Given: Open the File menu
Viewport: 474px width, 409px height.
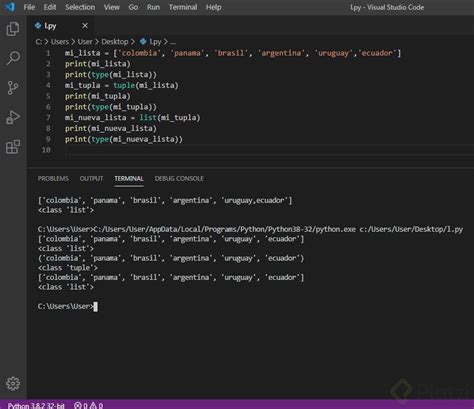Looking at the screenshot, I should coord(29,7).
